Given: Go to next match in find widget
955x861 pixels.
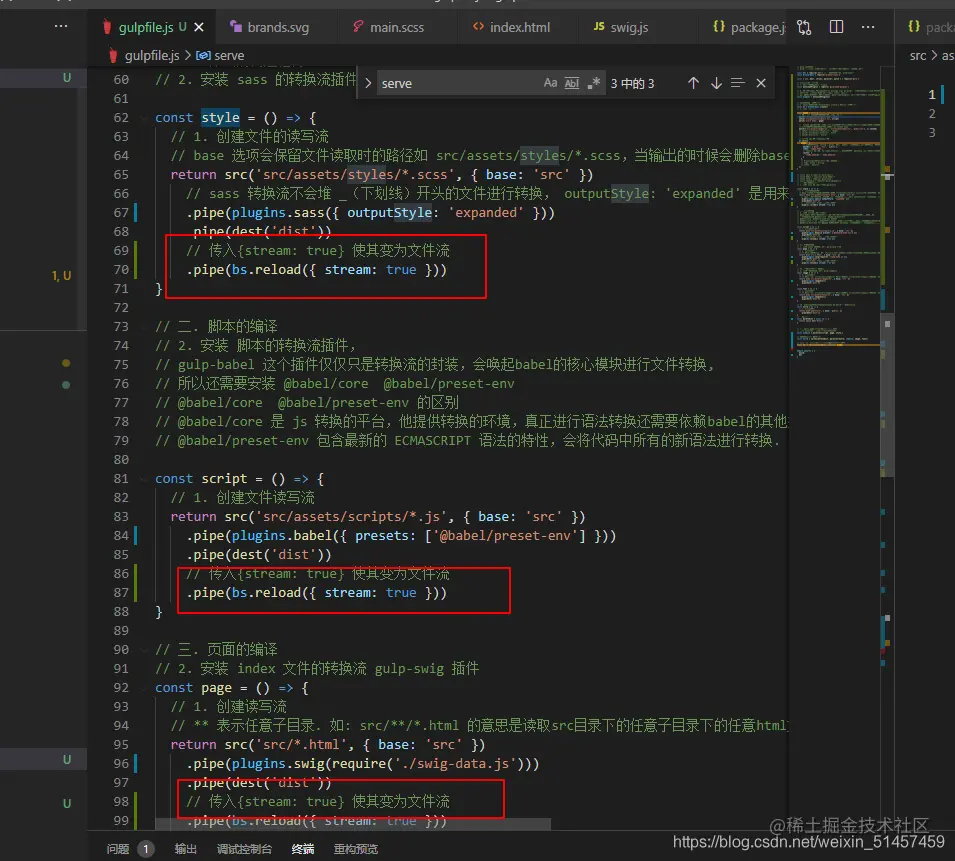Looking at the screenshot, I should click(x=716, y=83).
